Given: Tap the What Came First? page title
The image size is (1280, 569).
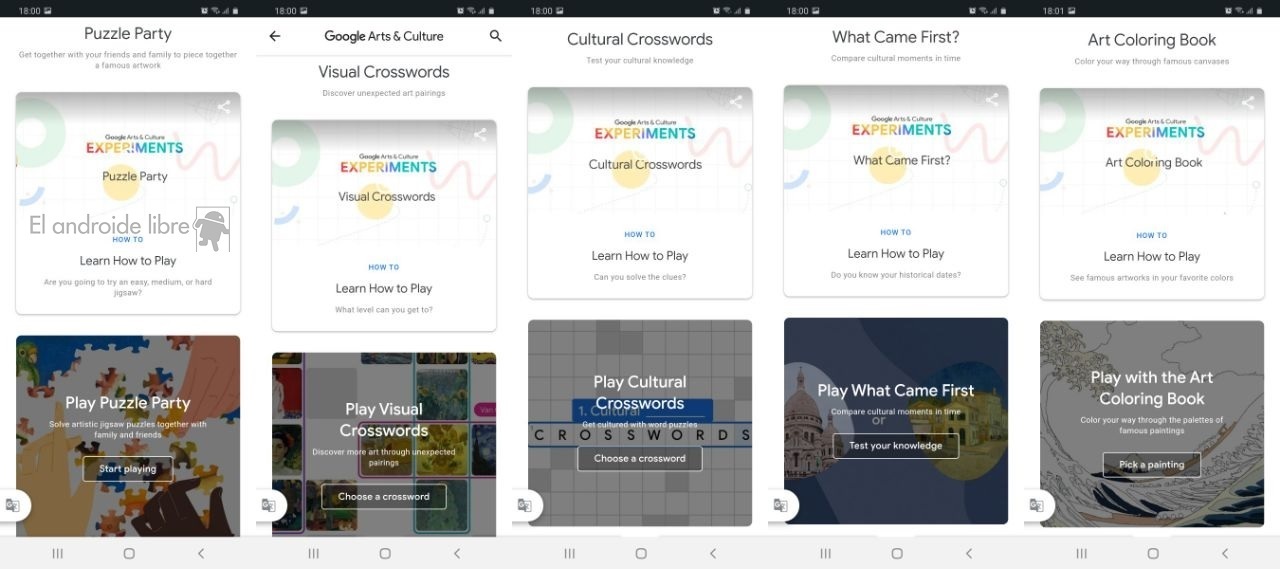Looking at the screenshot, I should 896,37.
